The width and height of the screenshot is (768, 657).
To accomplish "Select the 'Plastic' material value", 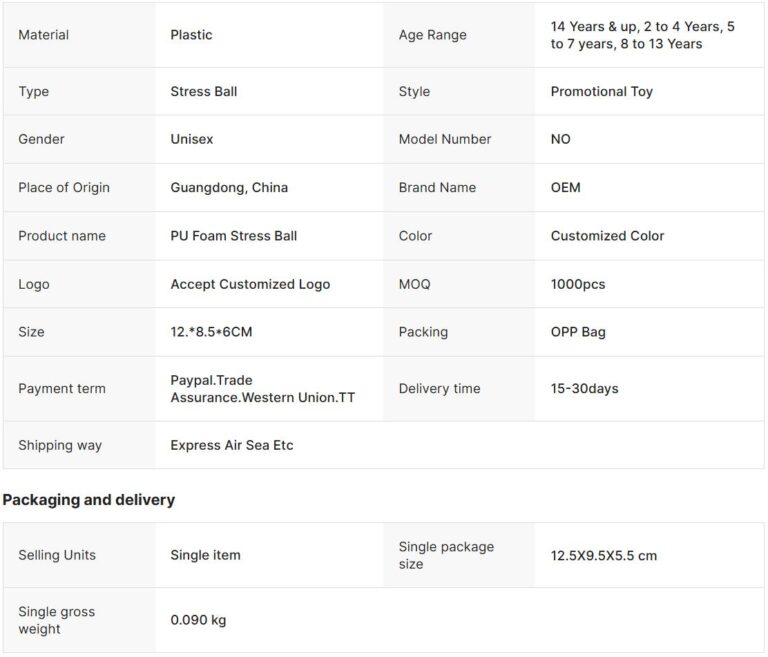I will pyautogui.click(x=191, y=35).
